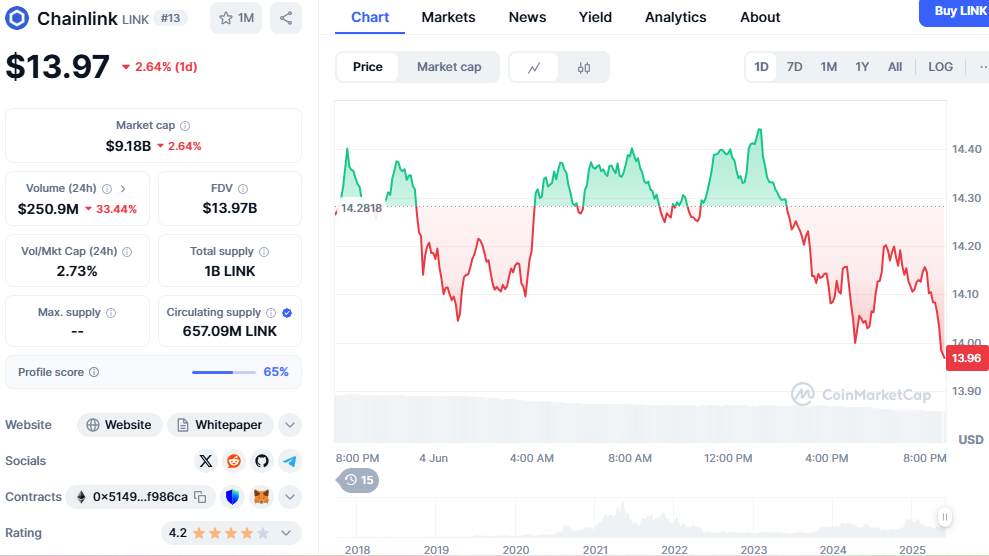Open the Reddit social link
The width and height of the screenshot is (989, 556).
pos(234,461)
